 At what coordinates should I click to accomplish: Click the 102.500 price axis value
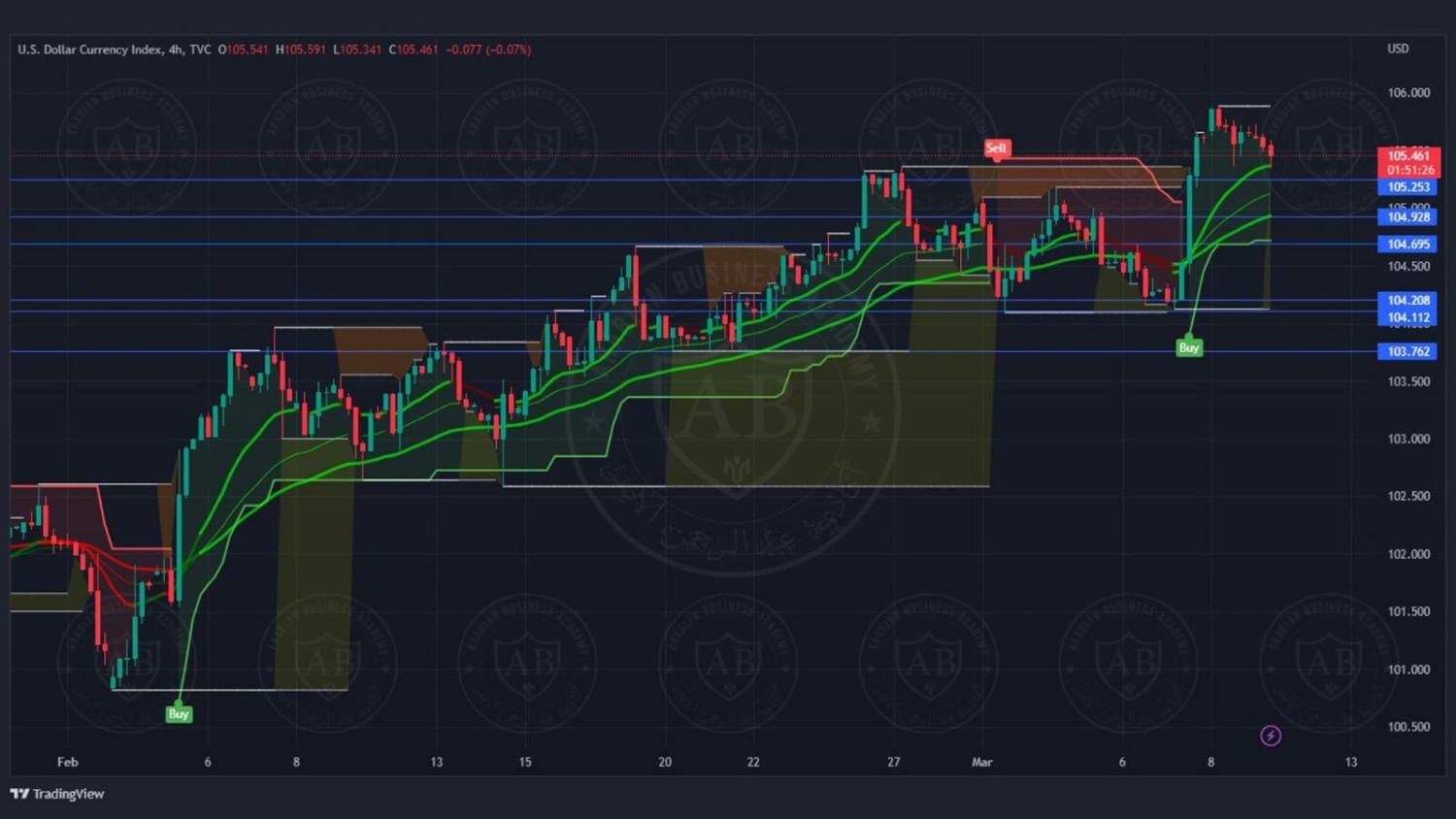(x=1408, y=496)
